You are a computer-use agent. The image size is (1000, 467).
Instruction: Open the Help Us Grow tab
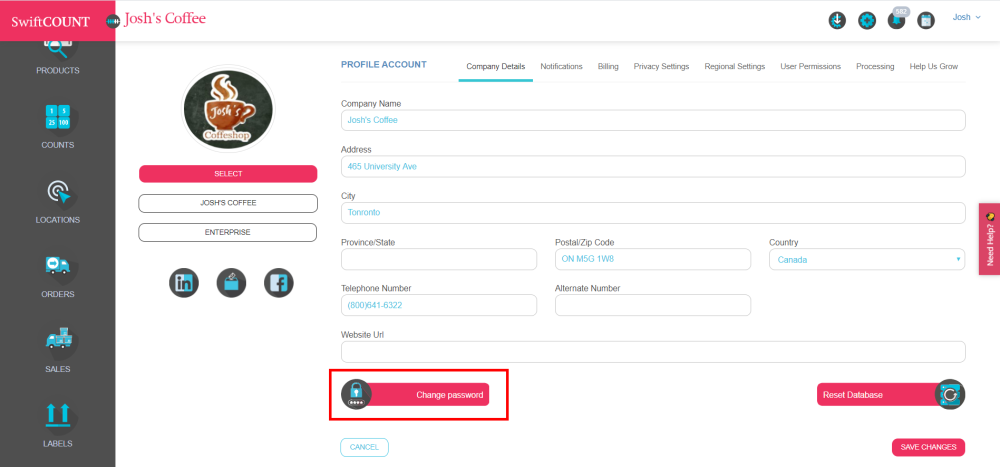[934, 66]
